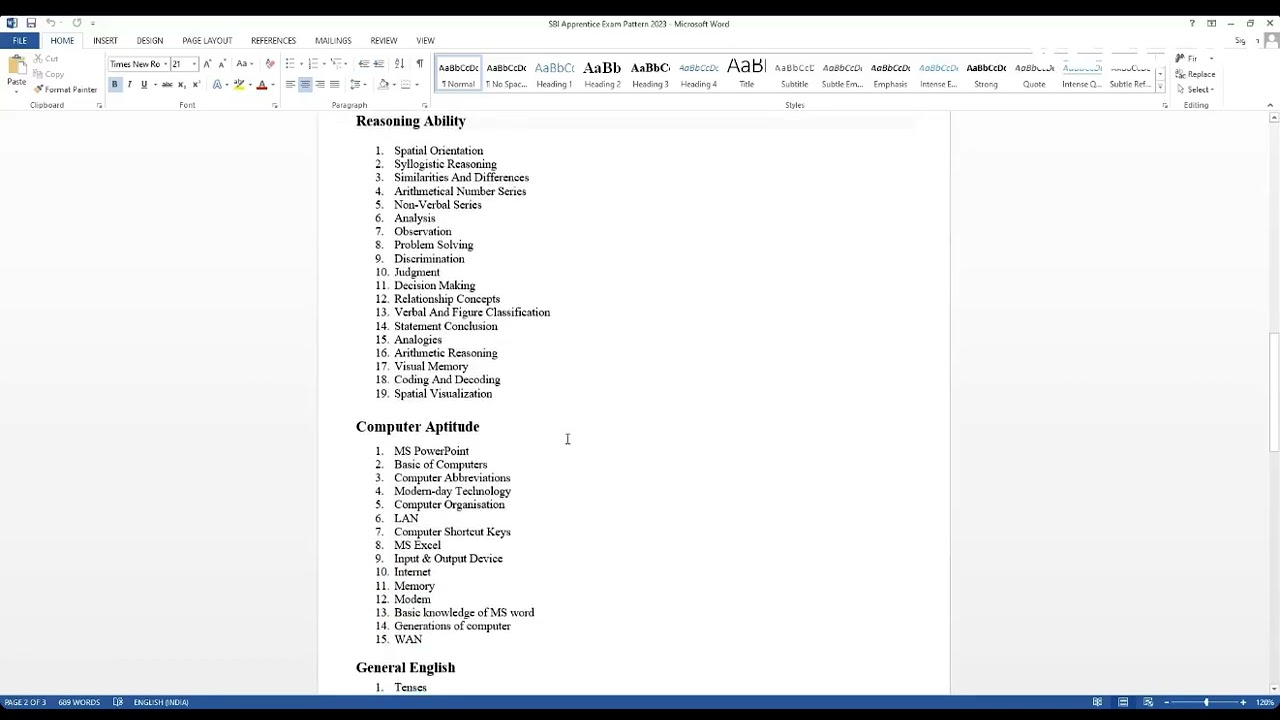The image size is (1280, 720).
Task: Switch to the MAILINGS tab
Action: point(333,41)
